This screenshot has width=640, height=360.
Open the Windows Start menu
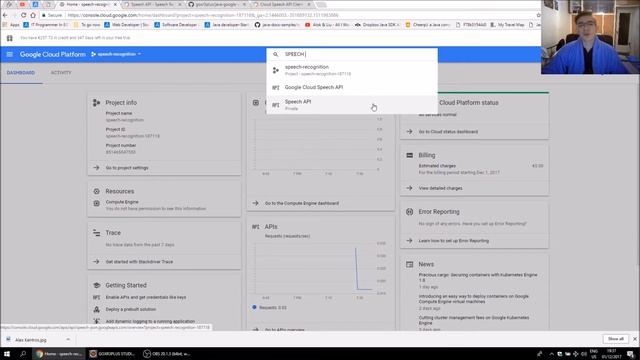pos(7,354)
